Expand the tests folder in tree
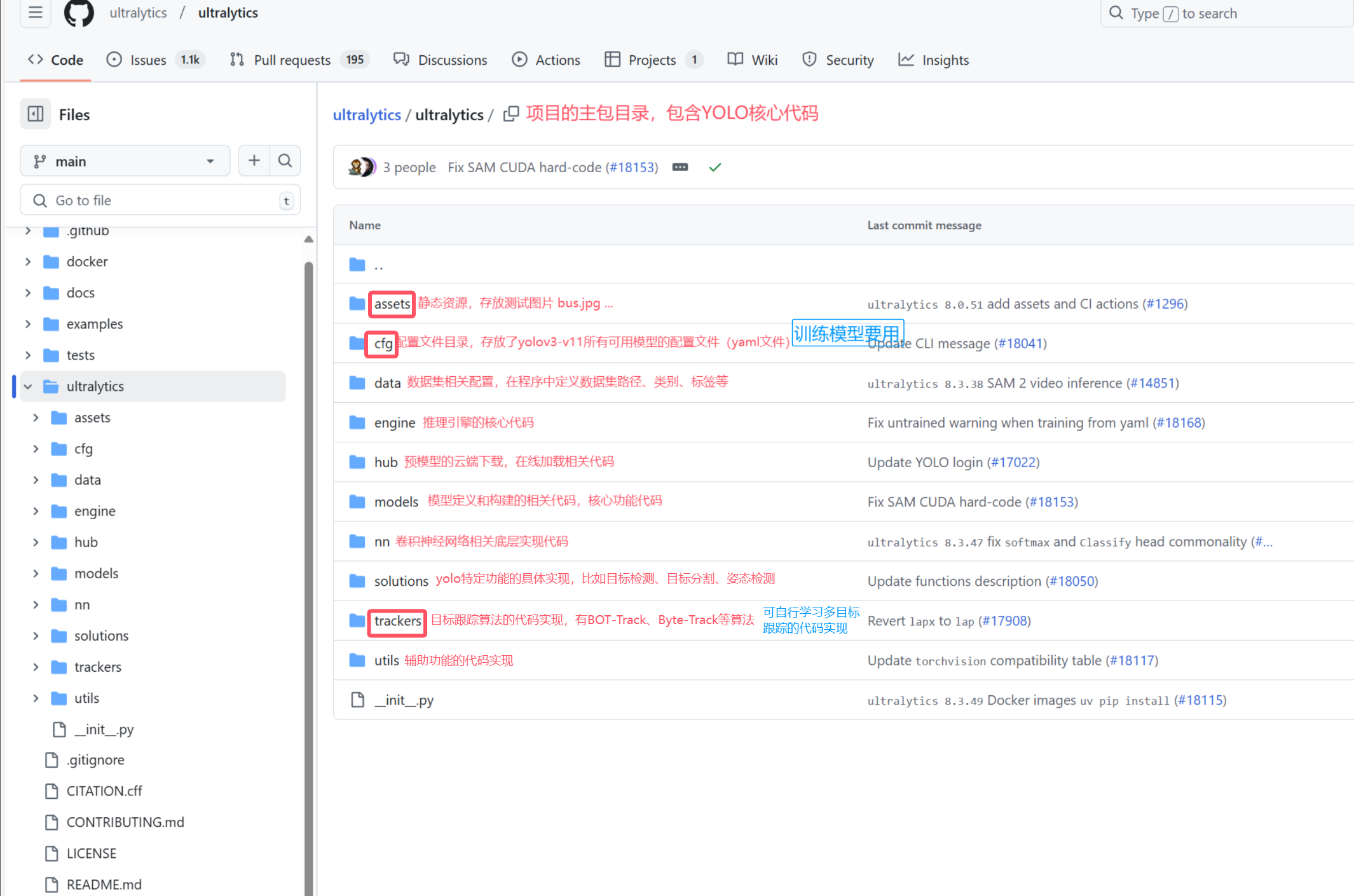 point(28,355)
